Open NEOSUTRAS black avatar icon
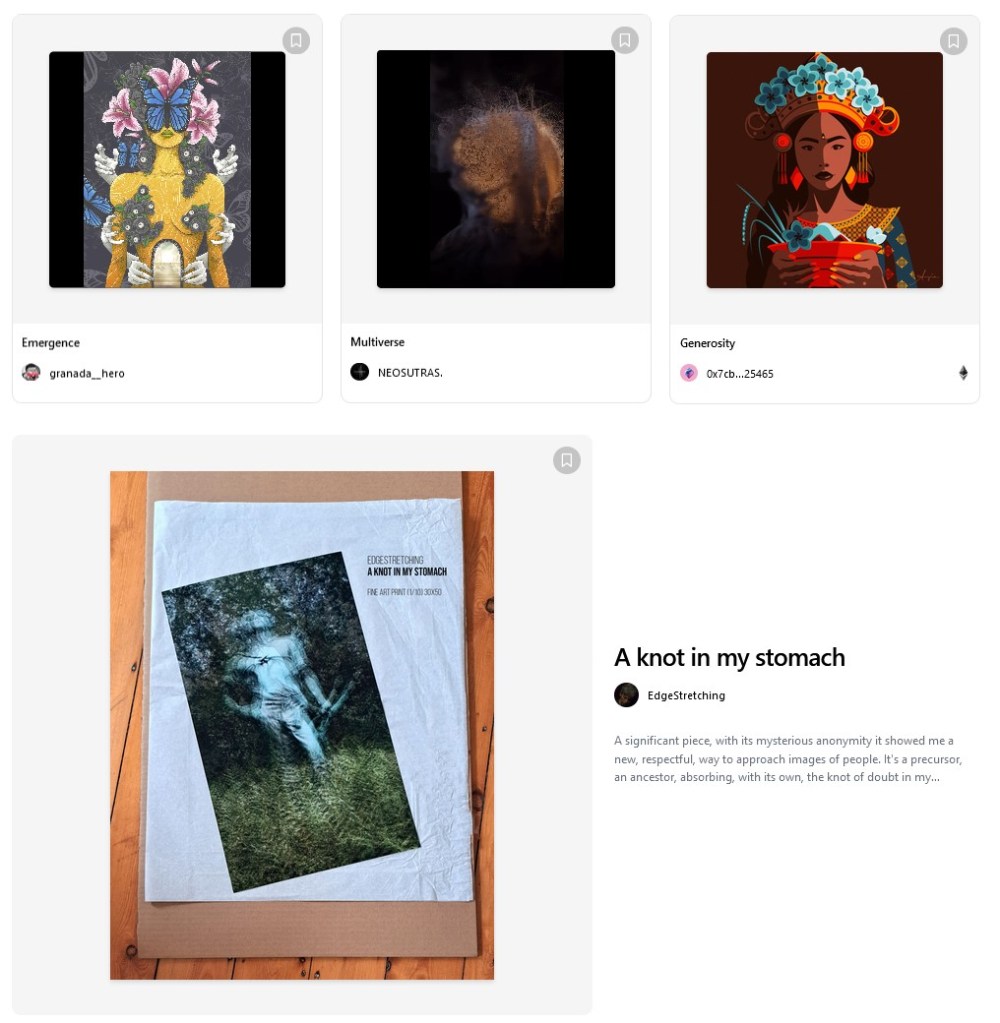This screenshot has height=1023, width=1000. point(360,372)
